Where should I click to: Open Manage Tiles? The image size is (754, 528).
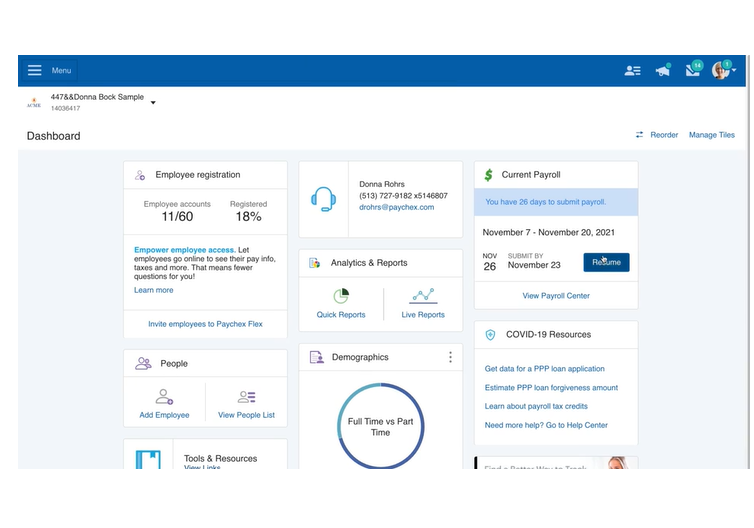[712, 135]
